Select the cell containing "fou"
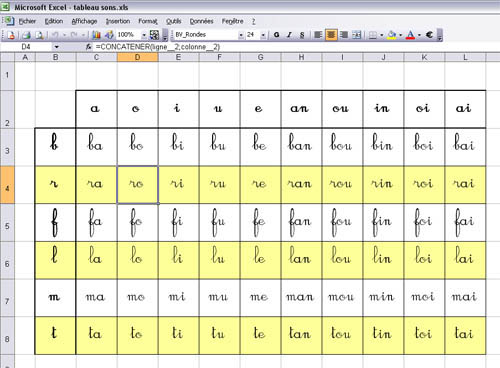The width and height of the screenshot is (500, 368). click(x=343, y=223)
